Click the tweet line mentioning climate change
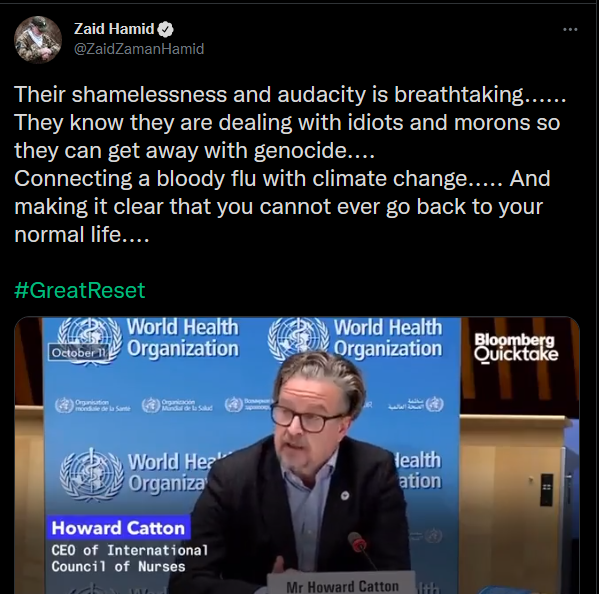 click(282, 178)
